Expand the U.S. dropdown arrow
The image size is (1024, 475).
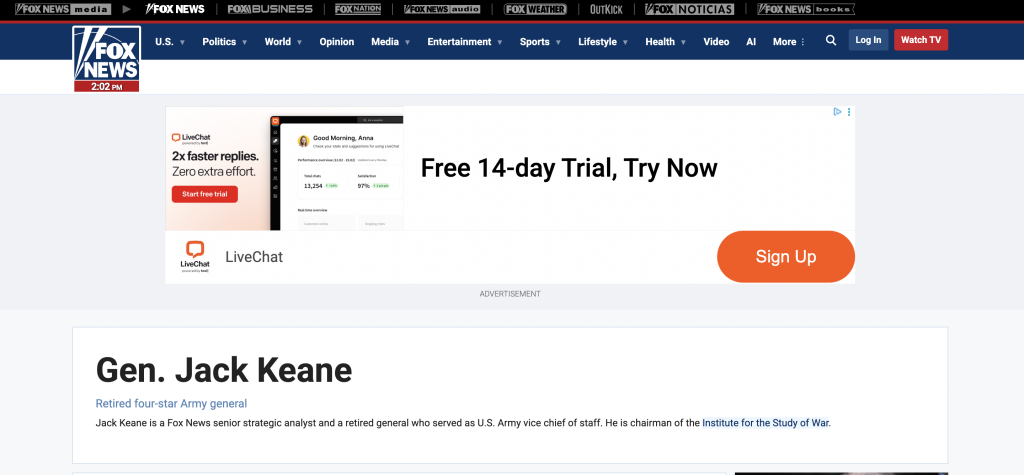point(182,42)
